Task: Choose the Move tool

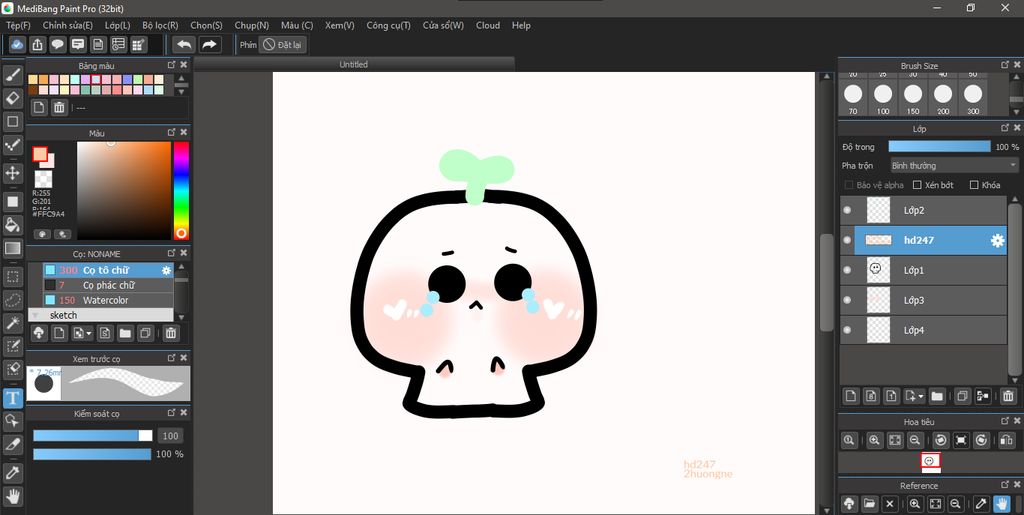Action: coord(12,172)
